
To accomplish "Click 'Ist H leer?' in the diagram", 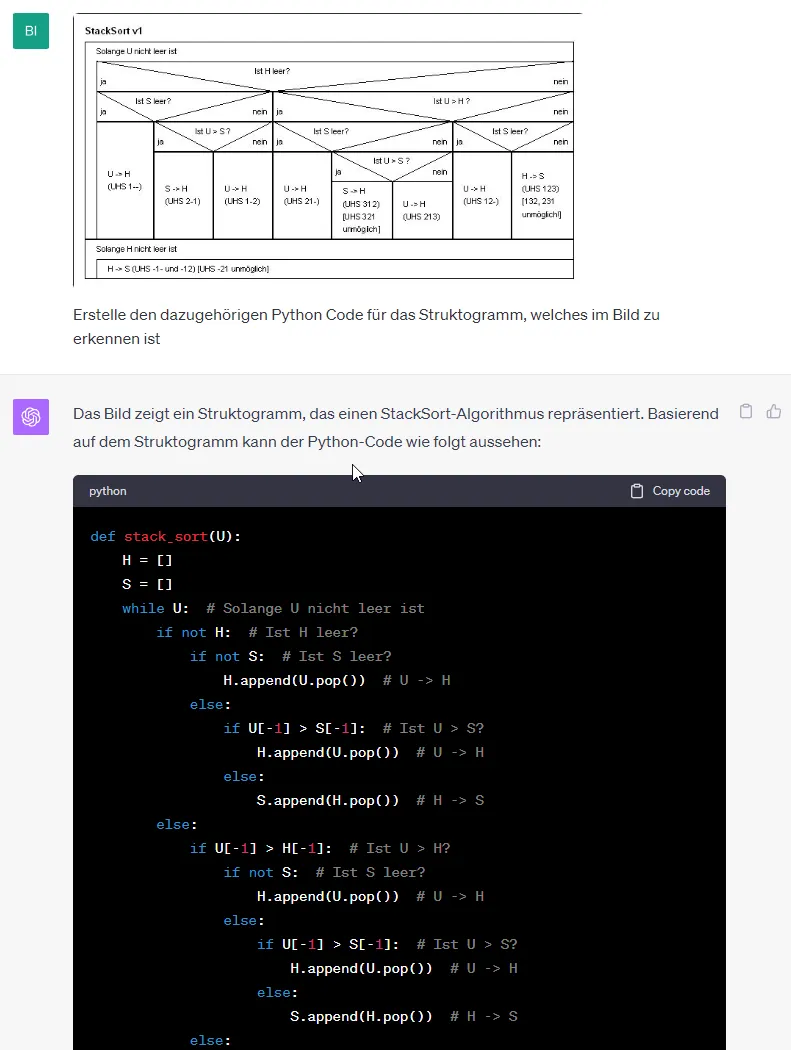I will (271, 72).
